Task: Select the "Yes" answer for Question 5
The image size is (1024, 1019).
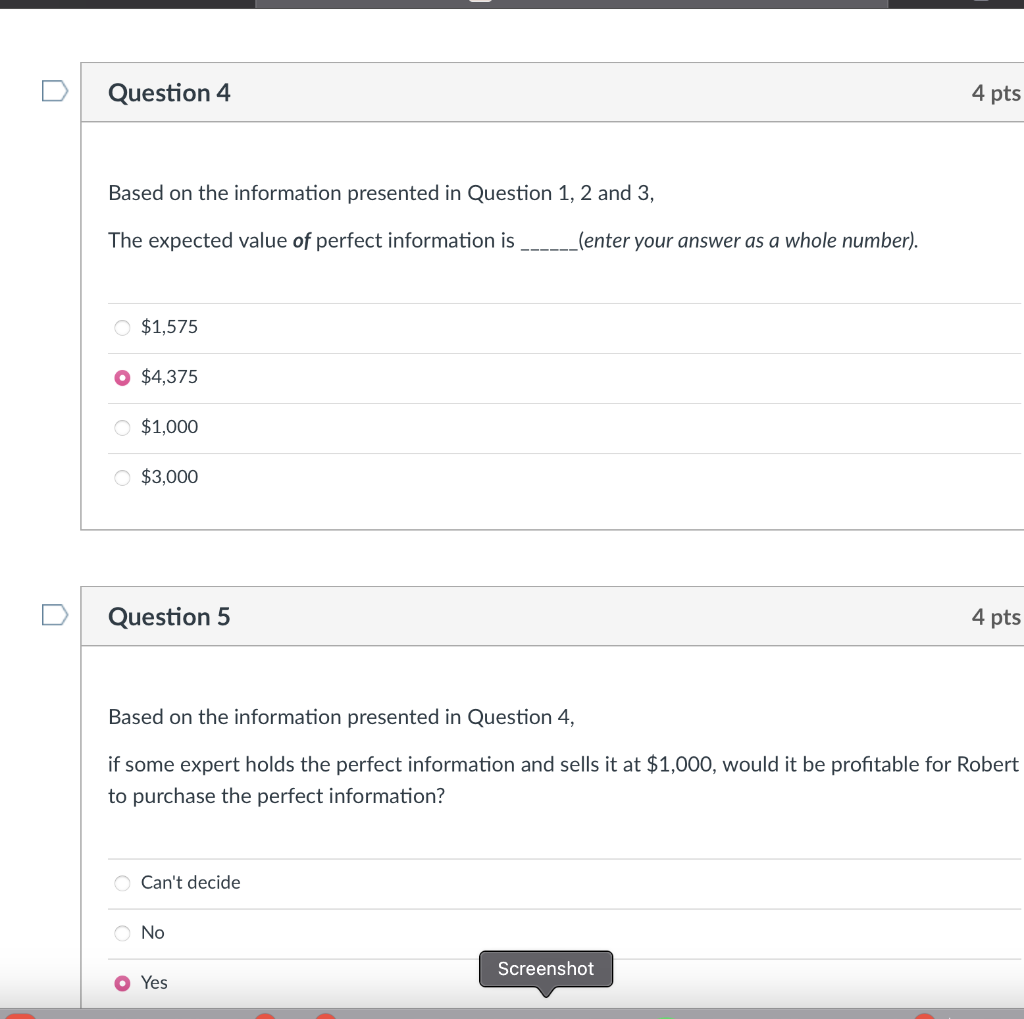Action: coord(122,983)
